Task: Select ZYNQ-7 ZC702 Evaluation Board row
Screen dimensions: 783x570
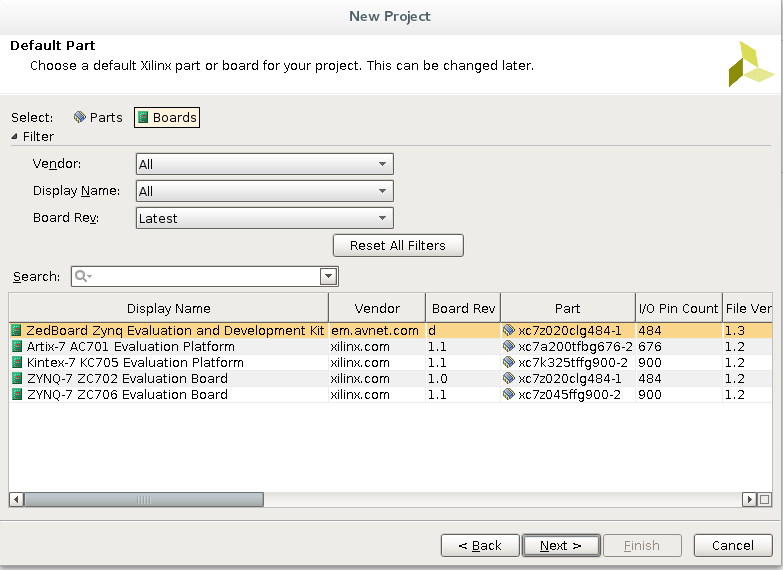Action: (391, 378)
